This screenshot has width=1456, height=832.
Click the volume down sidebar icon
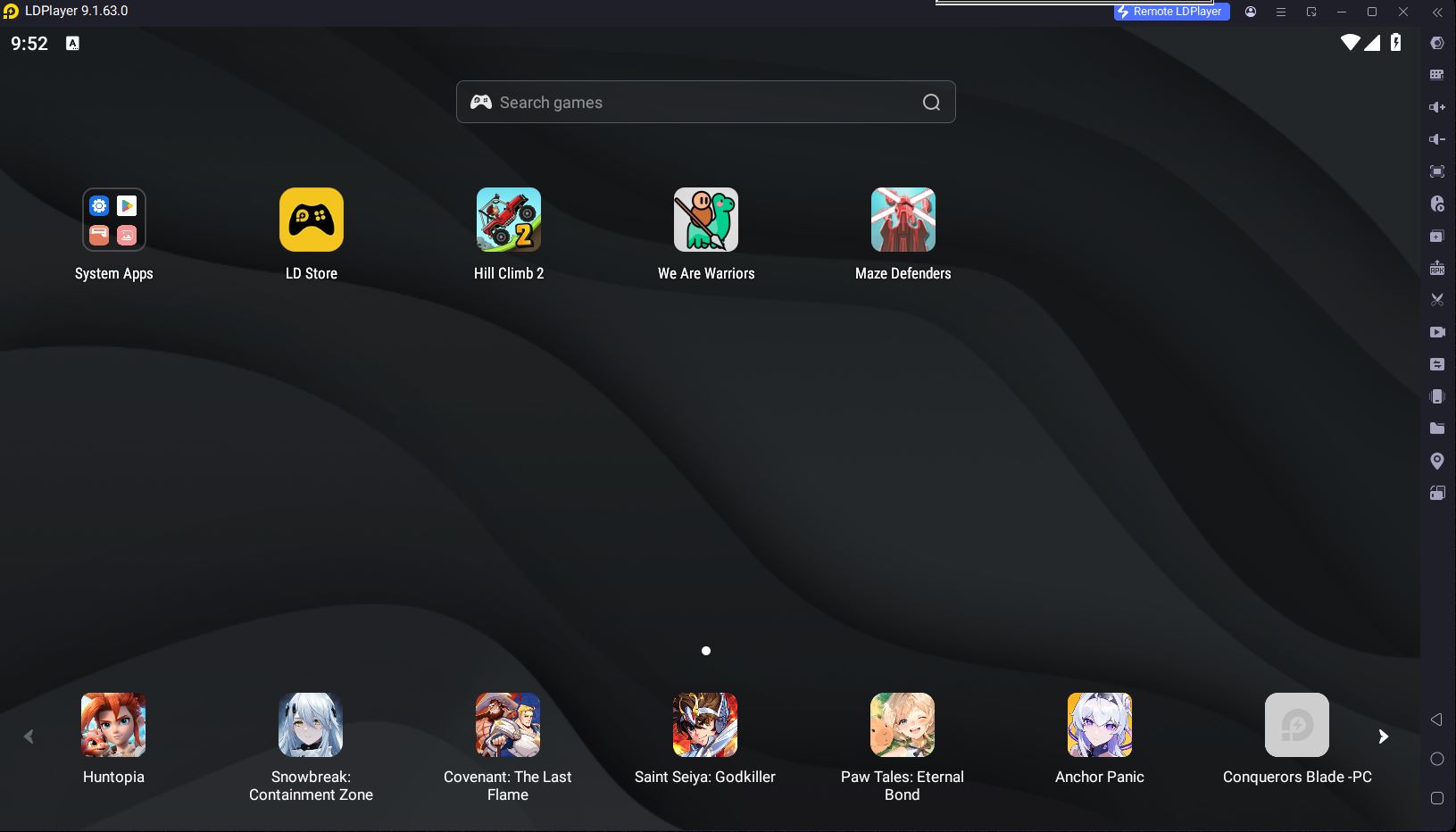click(1436, 139)
